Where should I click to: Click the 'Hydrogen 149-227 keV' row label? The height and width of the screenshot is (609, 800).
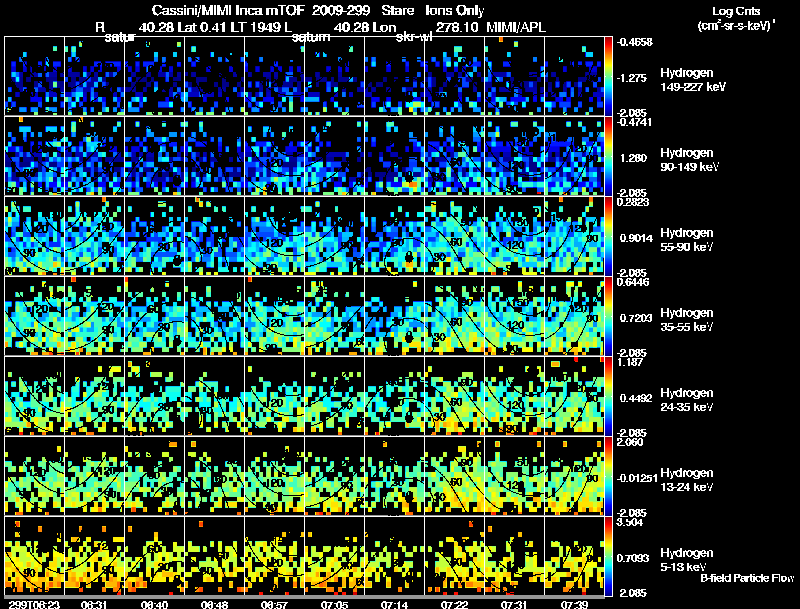pos(693,80)
